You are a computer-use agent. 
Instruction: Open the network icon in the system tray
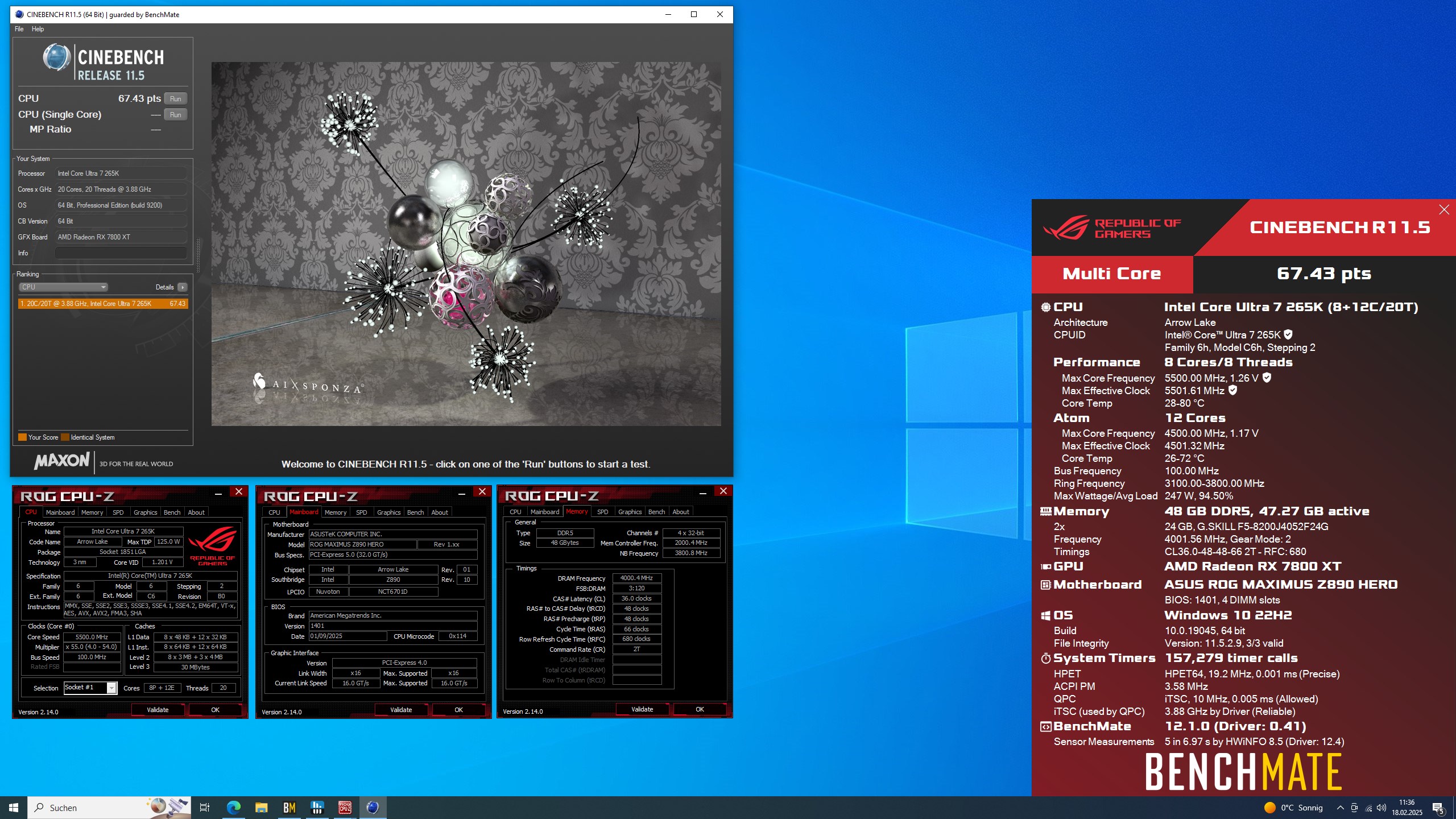pyautogui.click(x=1368, y=808)
